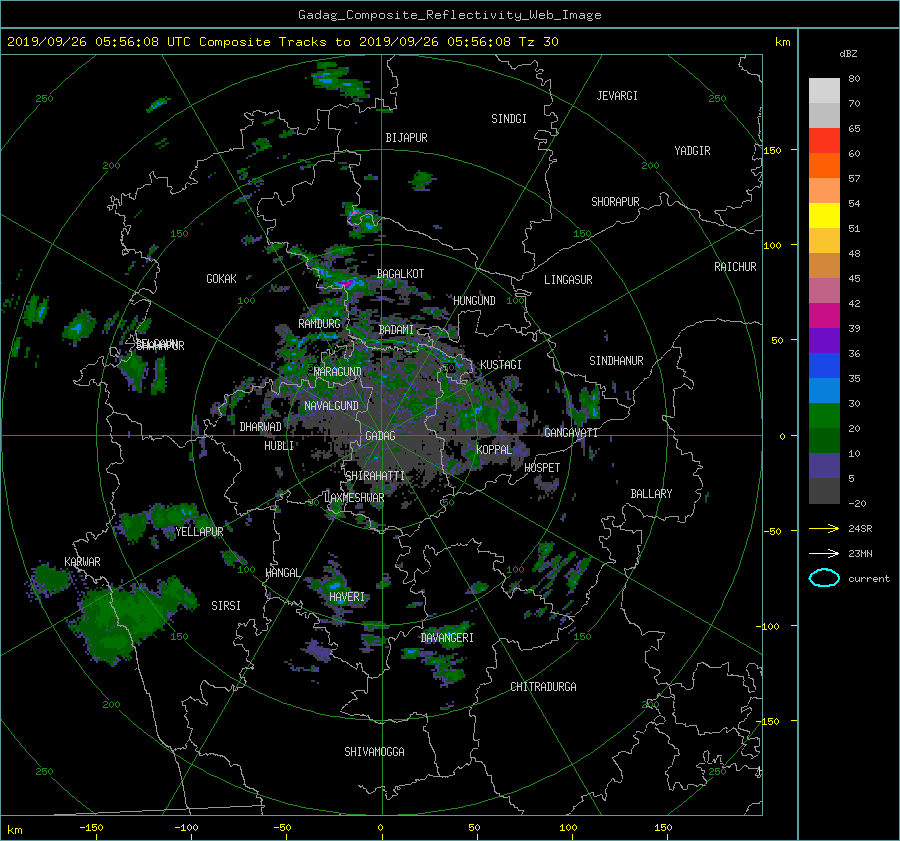This screenshot has height=841, width=900.
Task: Click the HOSPET city label
Action: tap(542, 468)
